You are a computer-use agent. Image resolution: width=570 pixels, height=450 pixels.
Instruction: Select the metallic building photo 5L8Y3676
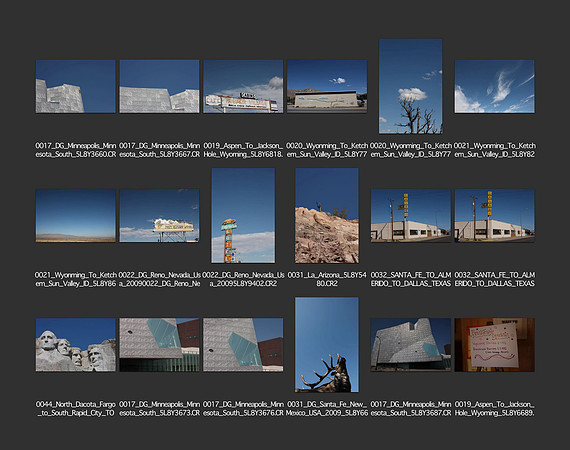(243, 345)
